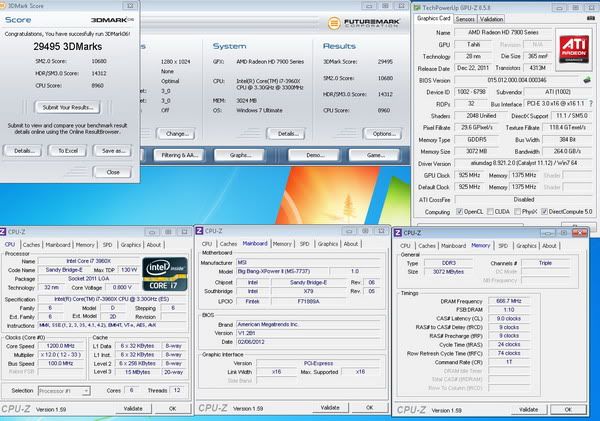Open Mainboard tab in left CPU-Z window

pyautogui.click(x=58, y=245)
